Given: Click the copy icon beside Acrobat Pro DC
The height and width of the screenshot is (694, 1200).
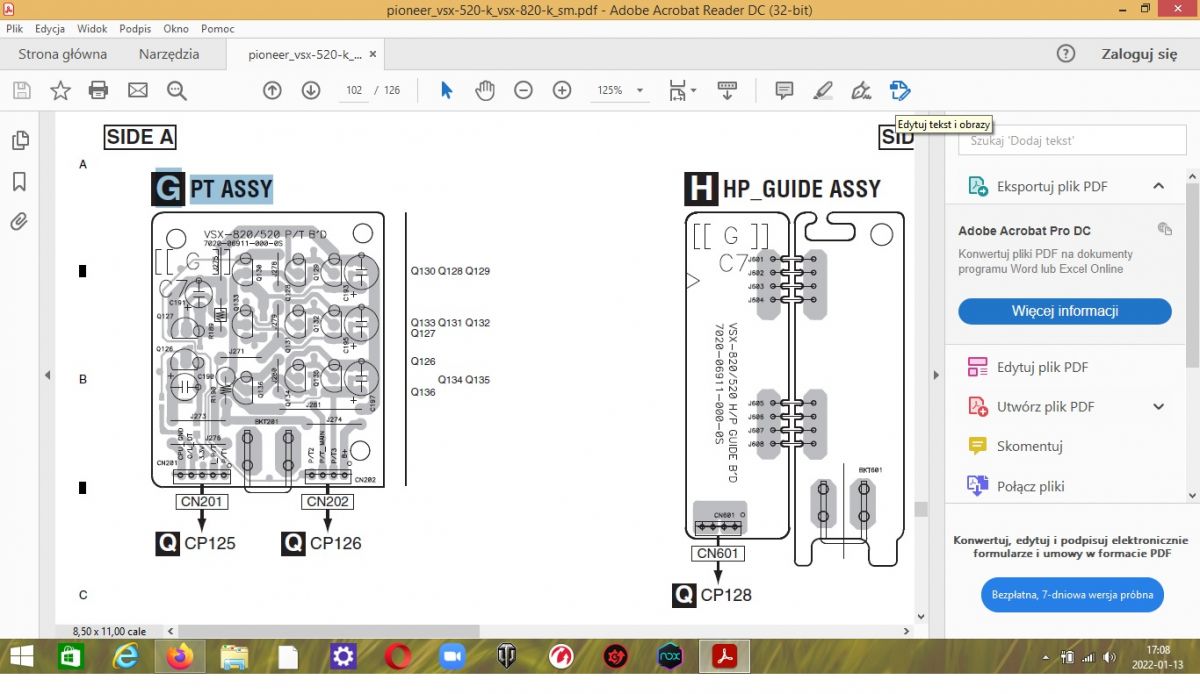Looking at the screenshot, I should pyautogui.click(x=1164, y=229).
